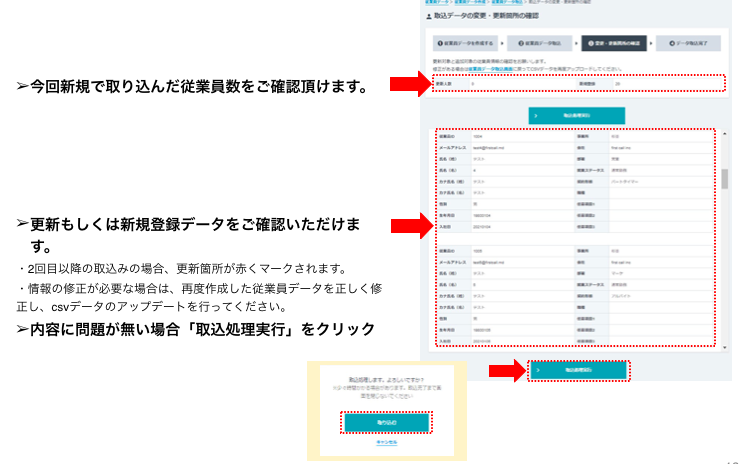Confirm the import with the 取り込む dialog button
The height and width of the screenshot is (464, 750).
pos(386,422)
